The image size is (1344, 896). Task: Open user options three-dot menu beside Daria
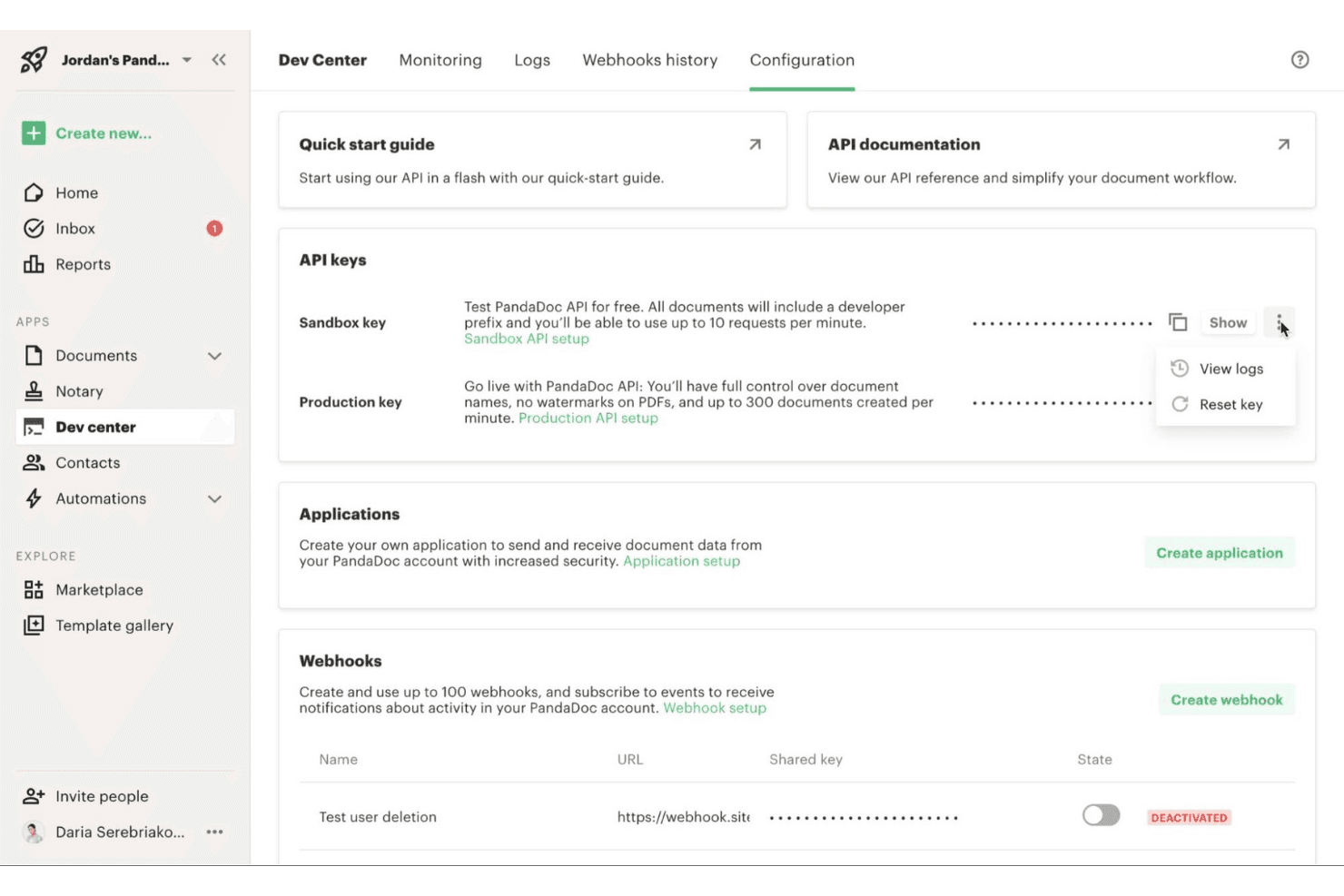tap(214, 832)
